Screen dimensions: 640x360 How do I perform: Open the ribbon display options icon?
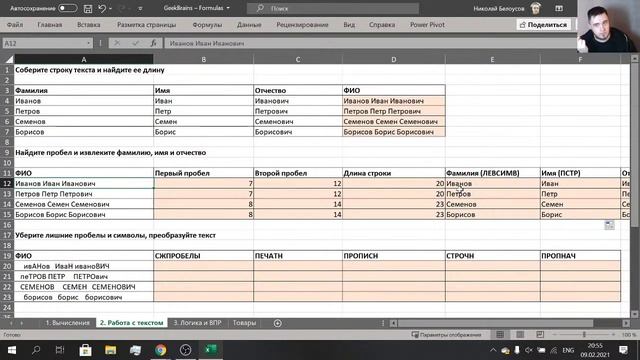(559, 8)
